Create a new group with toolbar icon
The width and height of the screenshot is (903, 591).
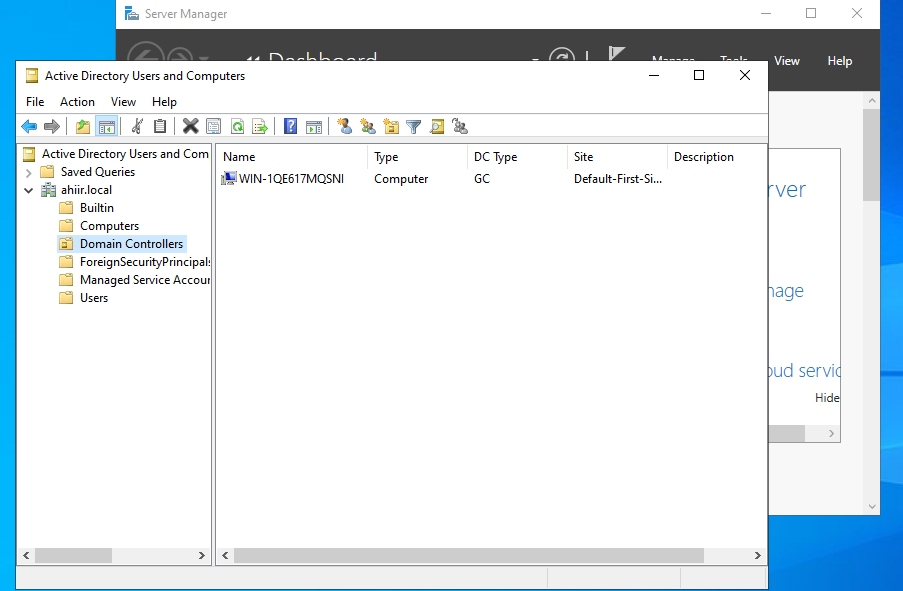[367, 126]
